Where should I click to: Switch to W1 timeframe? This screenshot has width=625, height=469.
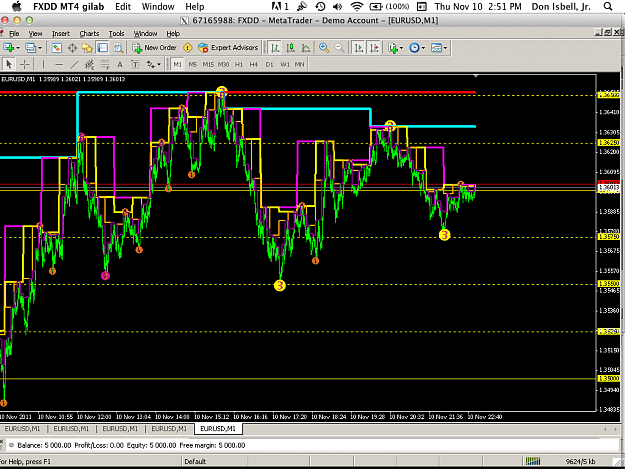point(285,64)
